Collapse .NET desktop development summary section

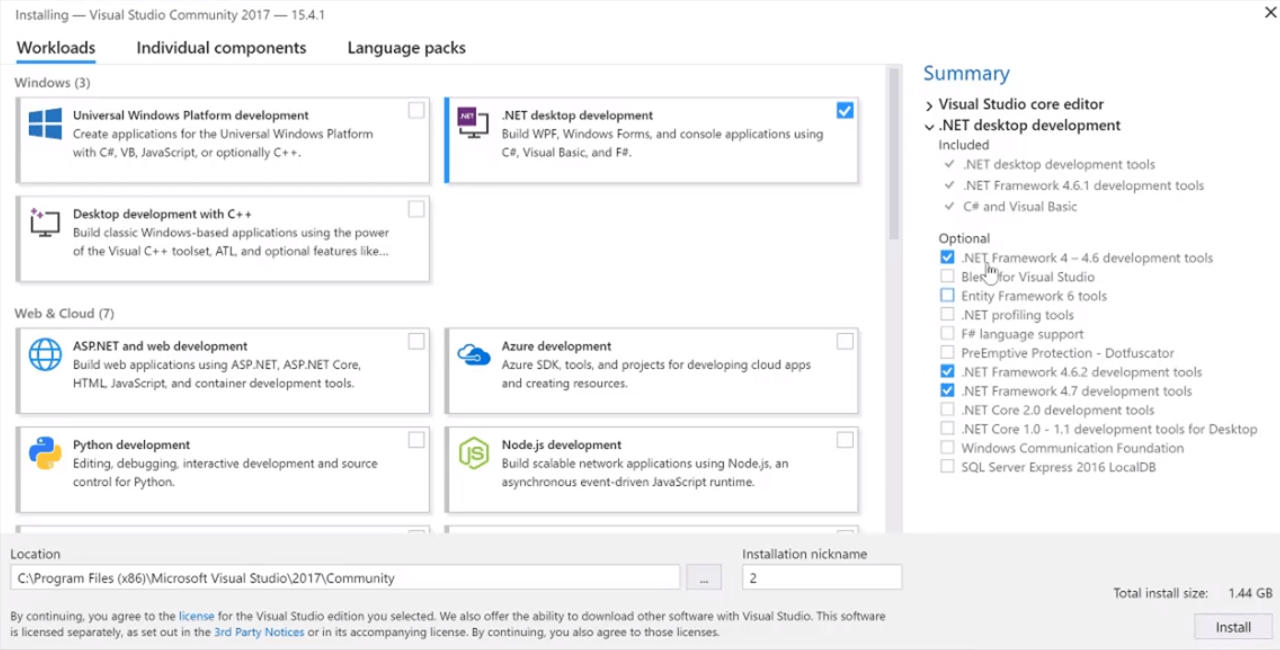pyautogui.click(x=929, y=127)
